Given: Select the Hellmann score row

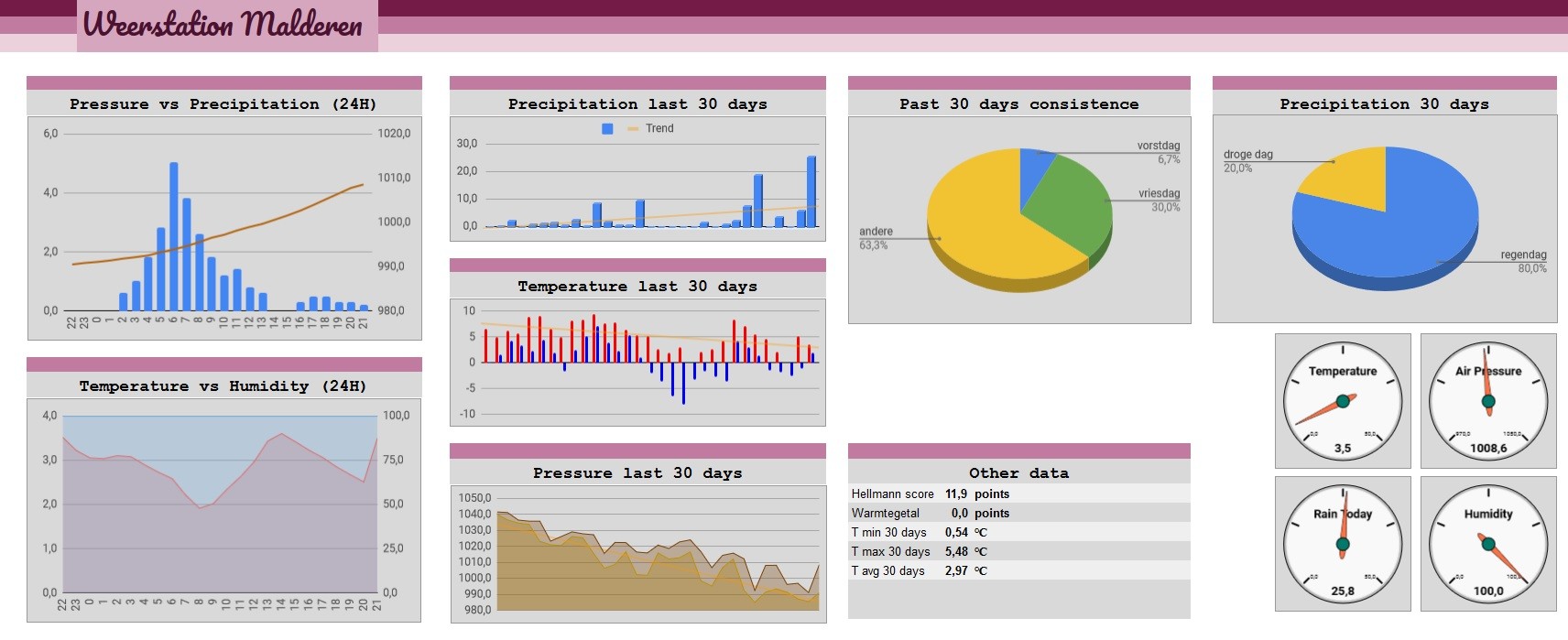Looking at the screenshot, I should click(1018, 494).
